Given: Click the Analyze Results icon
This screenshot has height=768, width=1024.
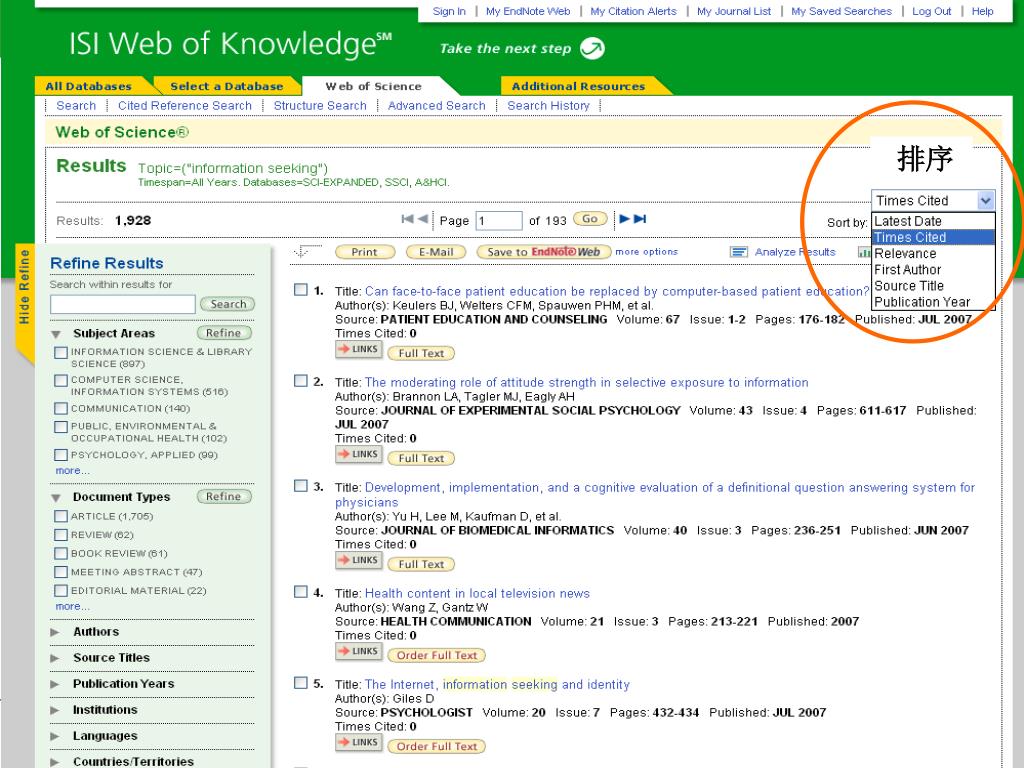Looking at the screenshot, I should 739,252.
